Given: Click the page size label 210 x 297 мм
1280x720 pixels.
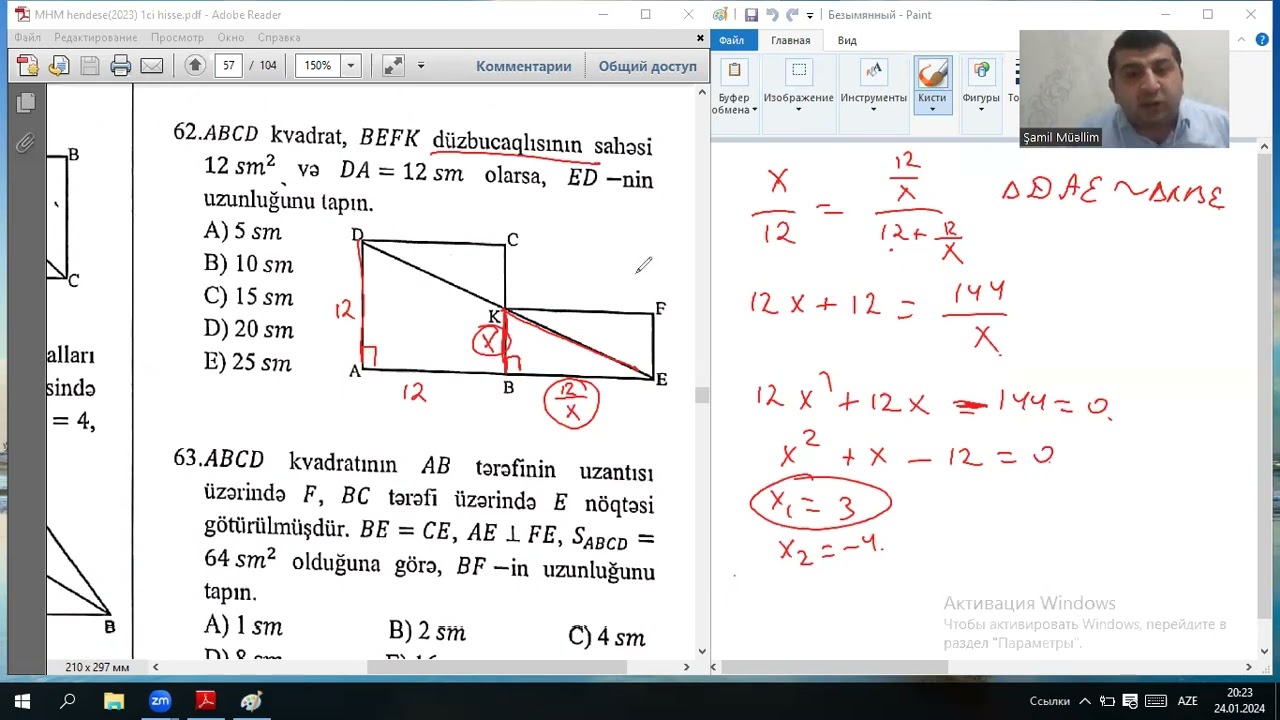Looking at the screenshot, I should (97, 667).
